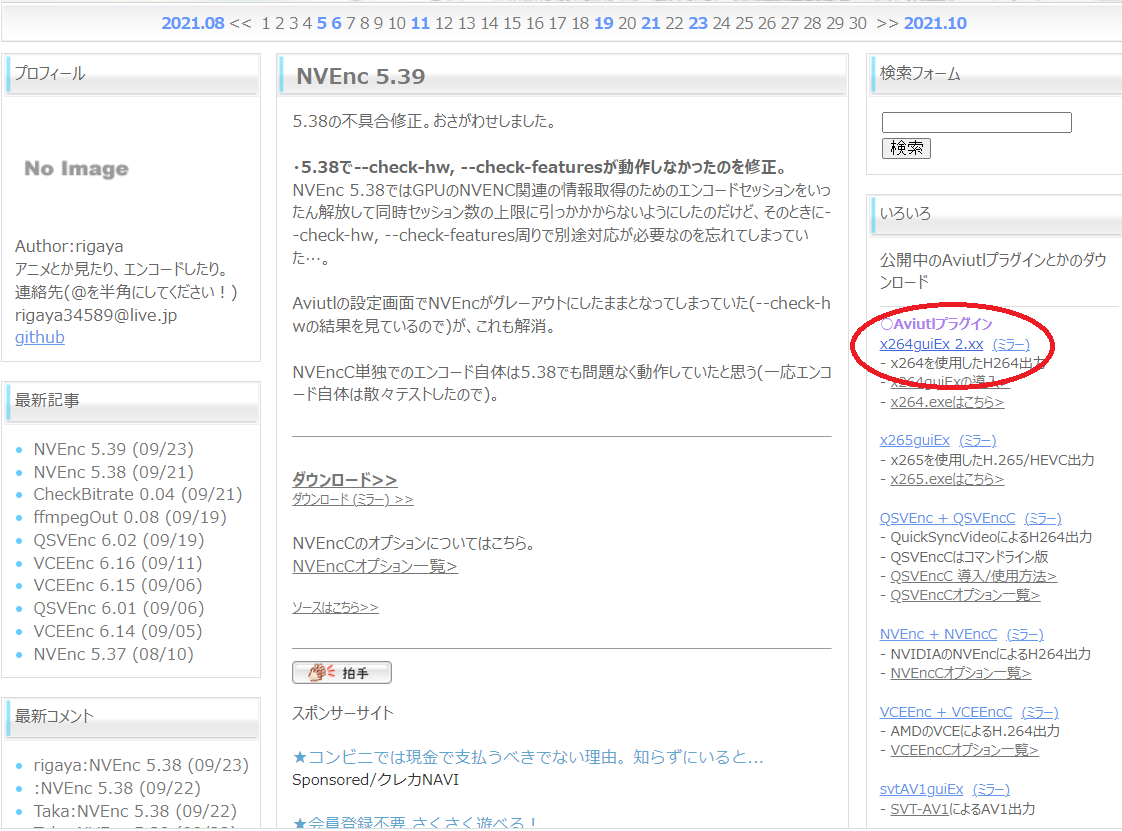Select day 11 in the calendar bar
Image resolution: width=1122 pixels, height=831 pixels.
419,23
